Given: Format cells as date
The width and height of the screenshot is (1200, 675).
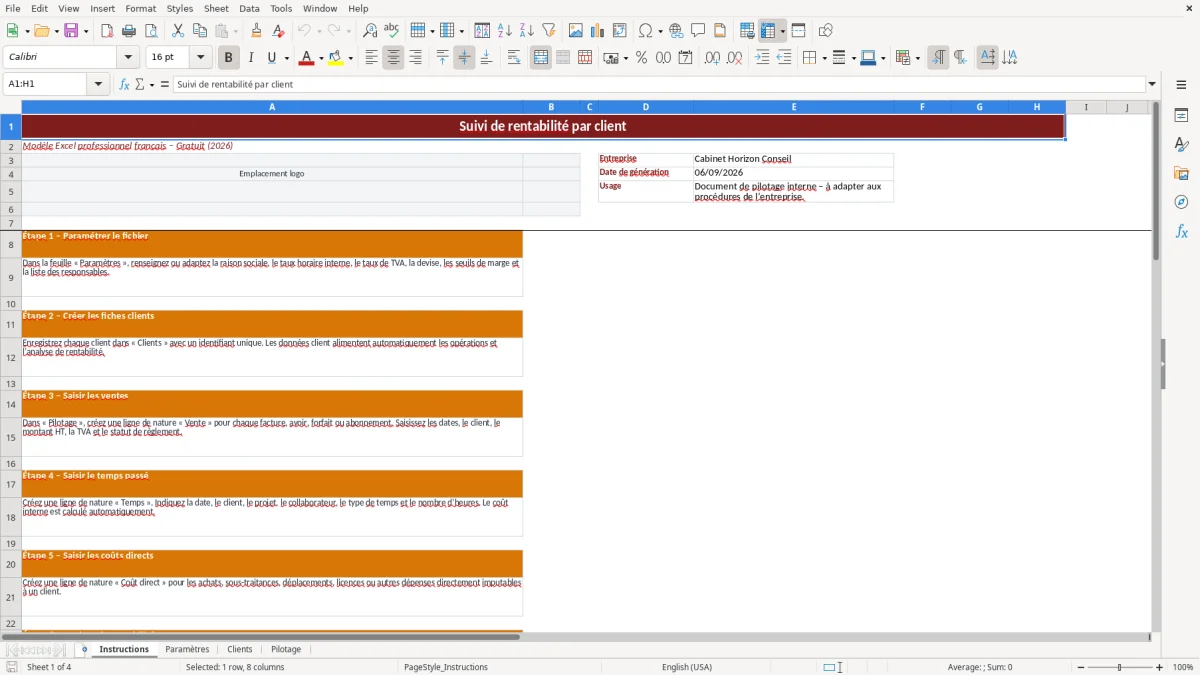Looking at the screenshot, I should 686,58.
